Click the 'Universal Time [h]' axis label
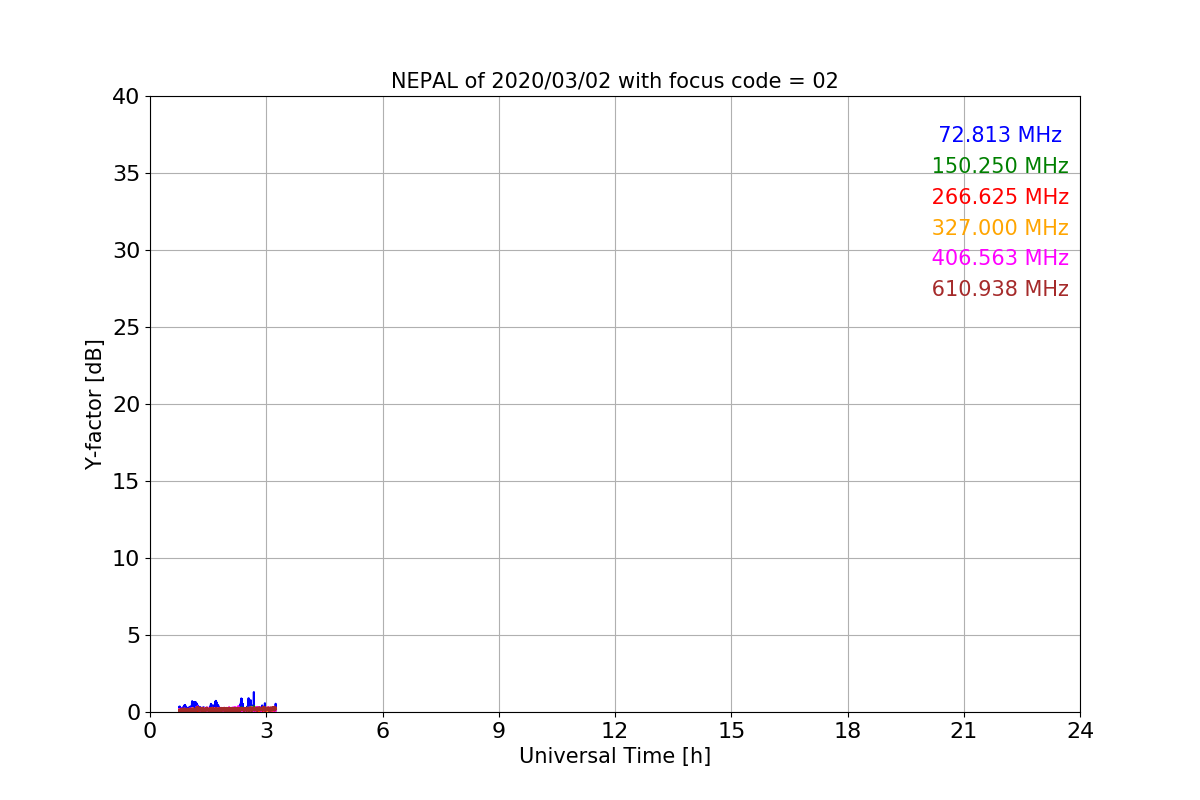The image size is (1200, 800). tap(615, 756)
